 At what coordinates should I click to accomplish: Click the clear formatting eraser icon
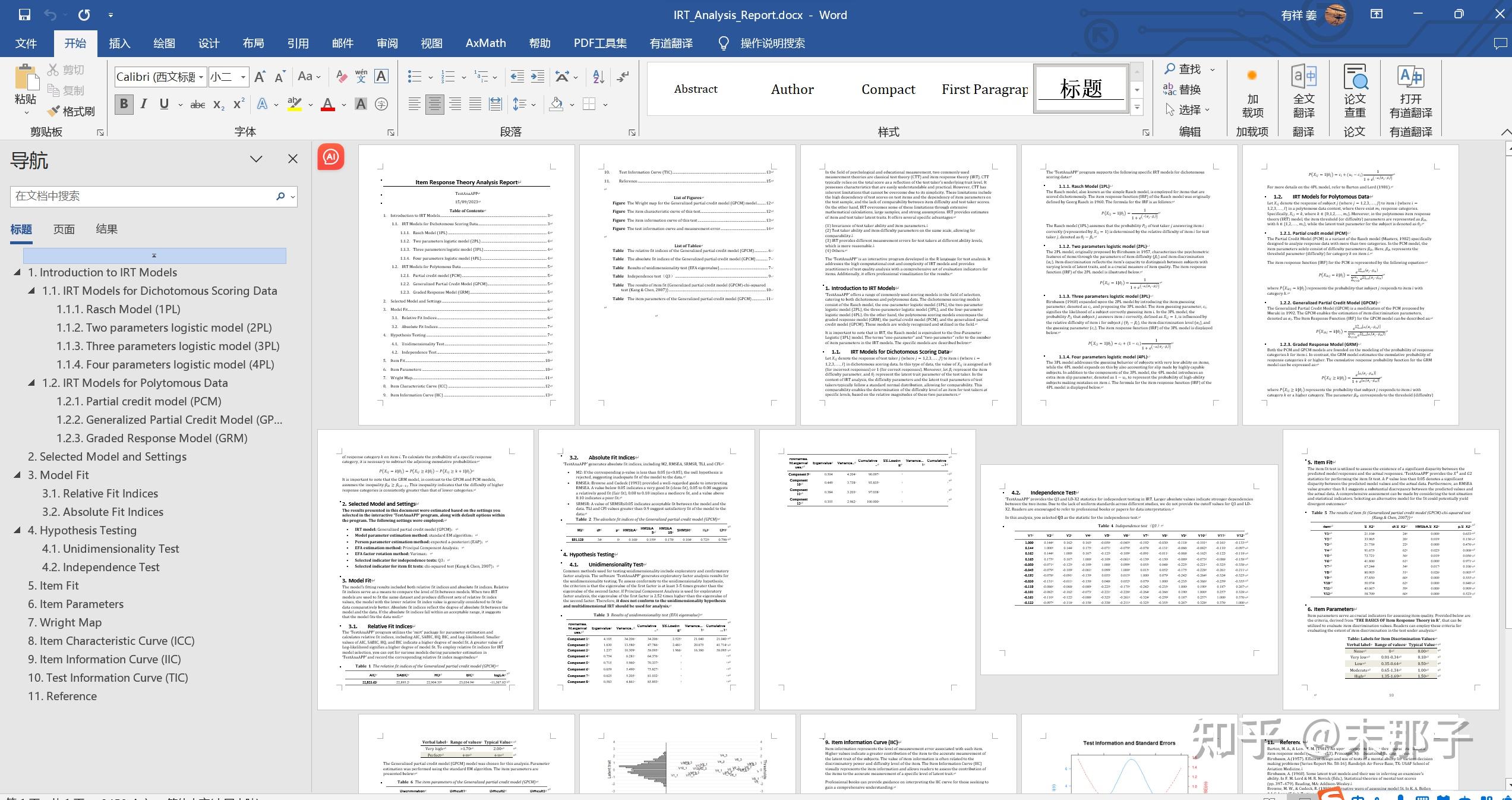coord(341,76)
